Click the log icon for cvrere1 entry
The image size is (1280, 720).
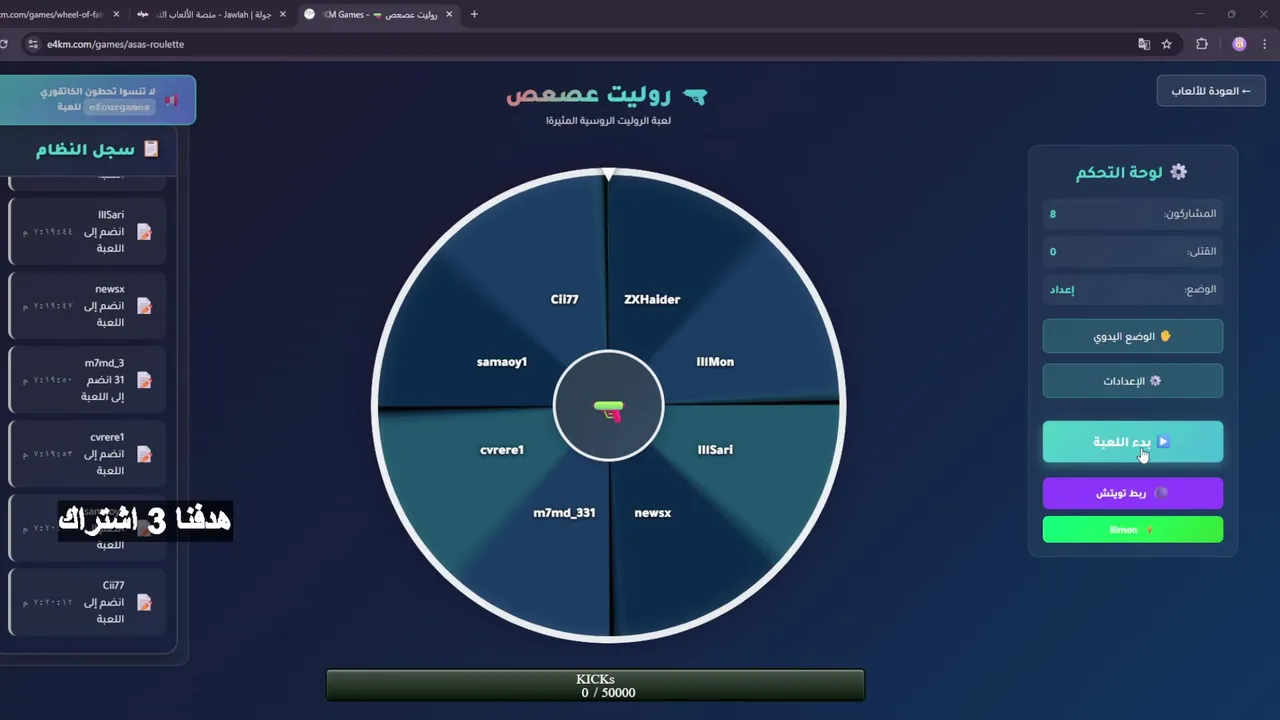click(x=144, y=454)
